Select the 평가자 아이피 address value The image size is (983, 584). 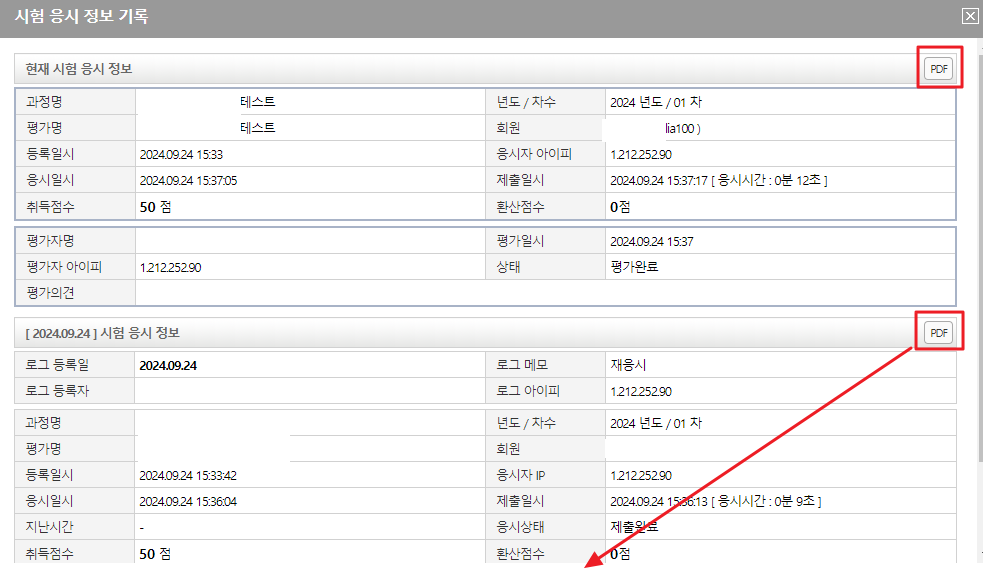pos(171,267)
